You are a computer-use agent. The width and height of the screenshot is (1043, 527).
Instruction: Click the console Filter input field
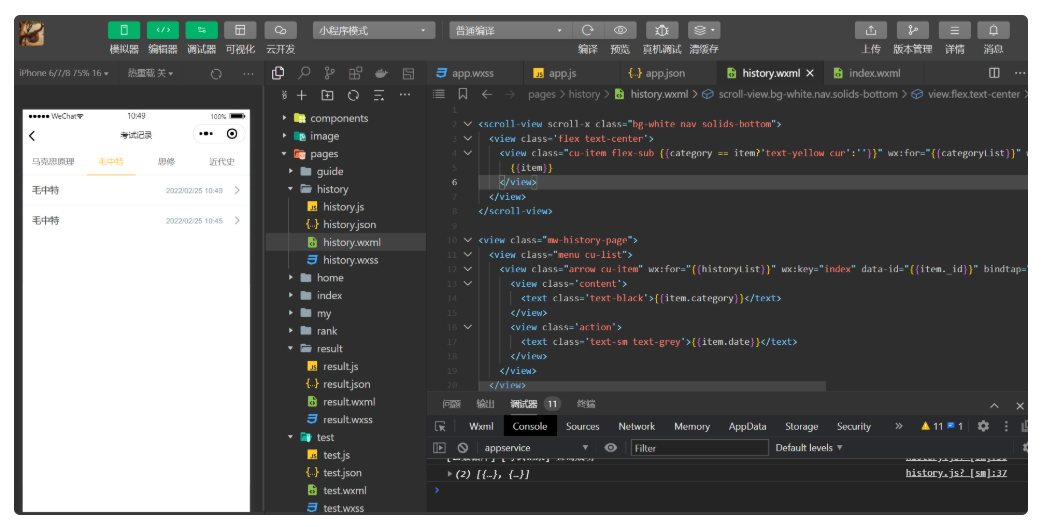pos(699,448)
